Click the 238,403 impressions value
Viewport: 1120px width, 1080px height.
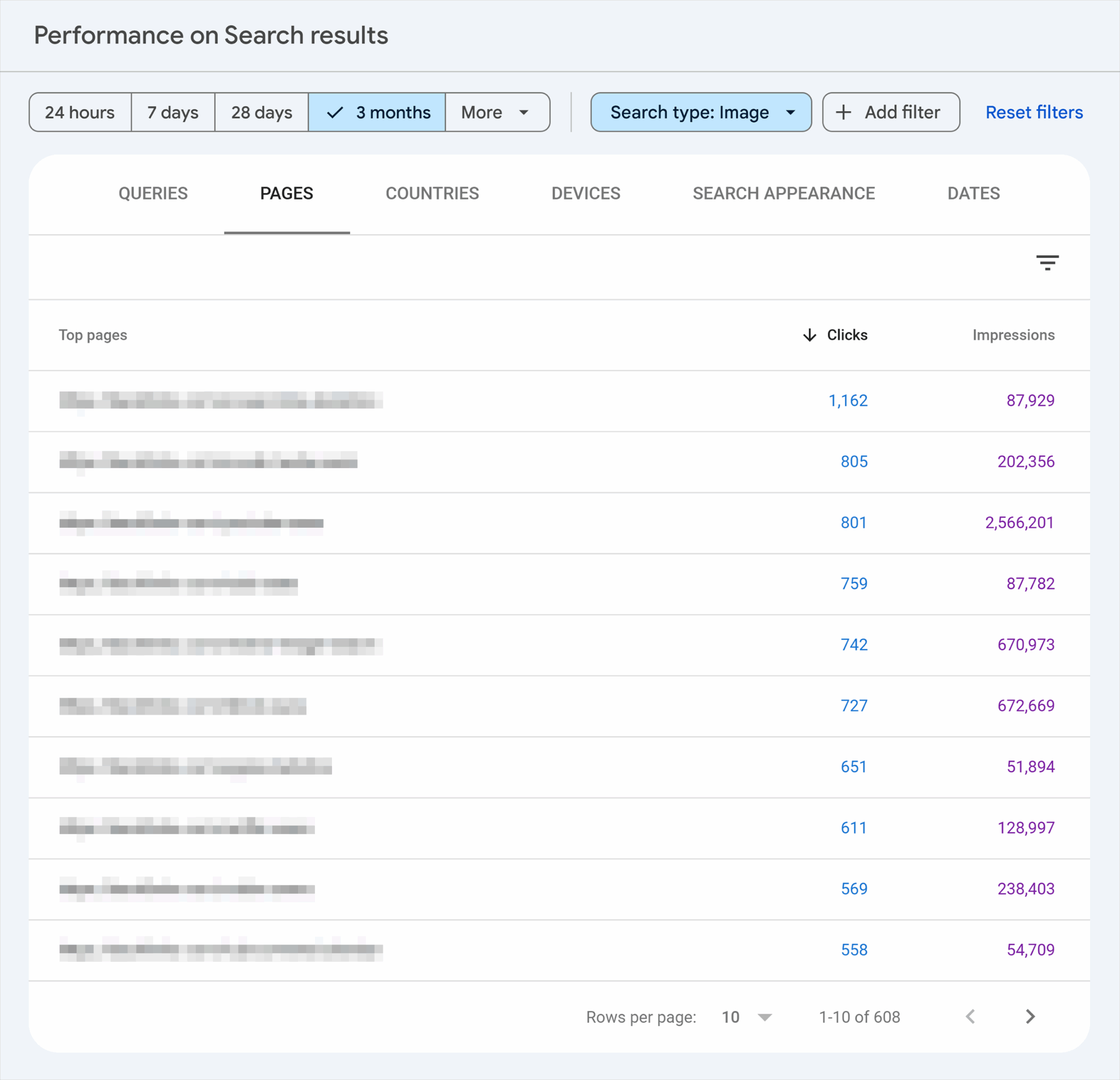coord(1026,889)
